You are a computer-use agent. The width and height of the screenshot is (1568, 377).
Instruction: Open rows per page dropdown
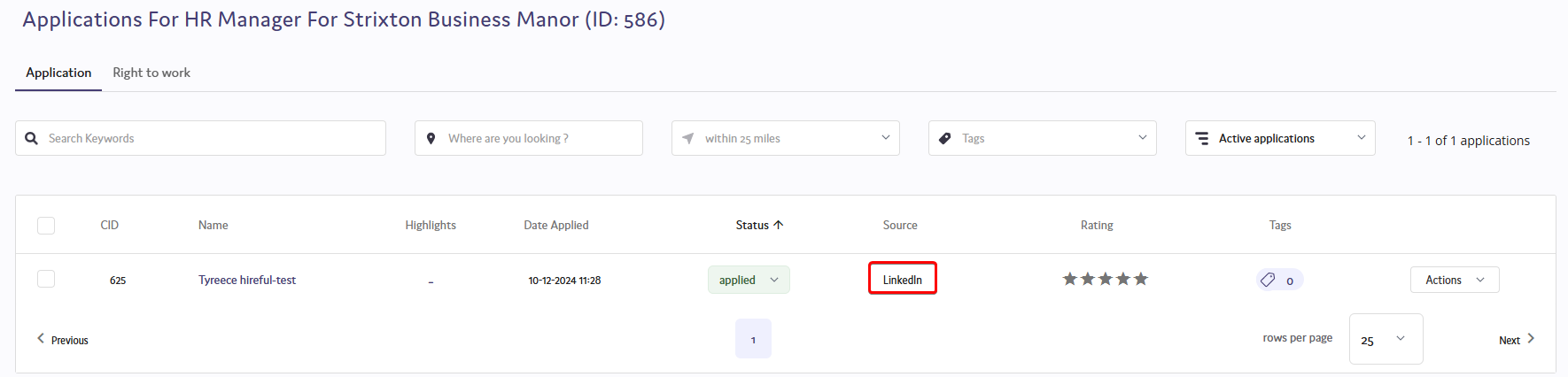pos(1386,339)
